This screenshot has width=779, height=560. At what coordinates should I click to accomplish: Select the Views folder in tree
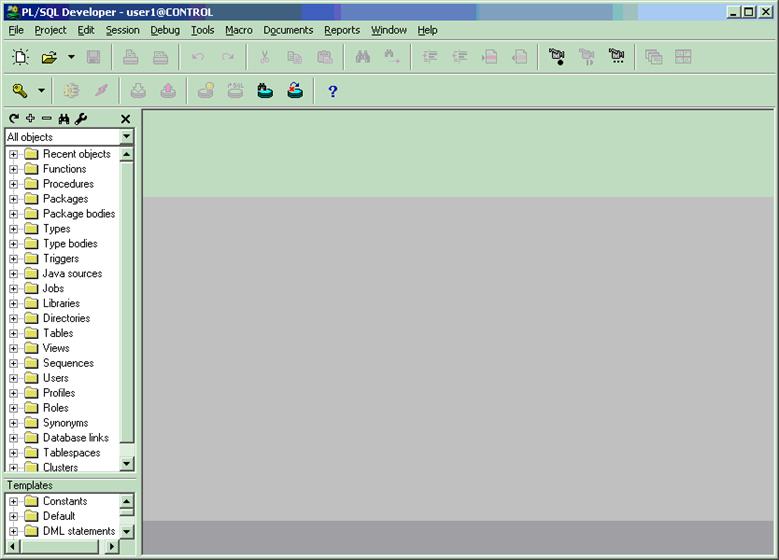pyautogui.click(x=56, y=348)
